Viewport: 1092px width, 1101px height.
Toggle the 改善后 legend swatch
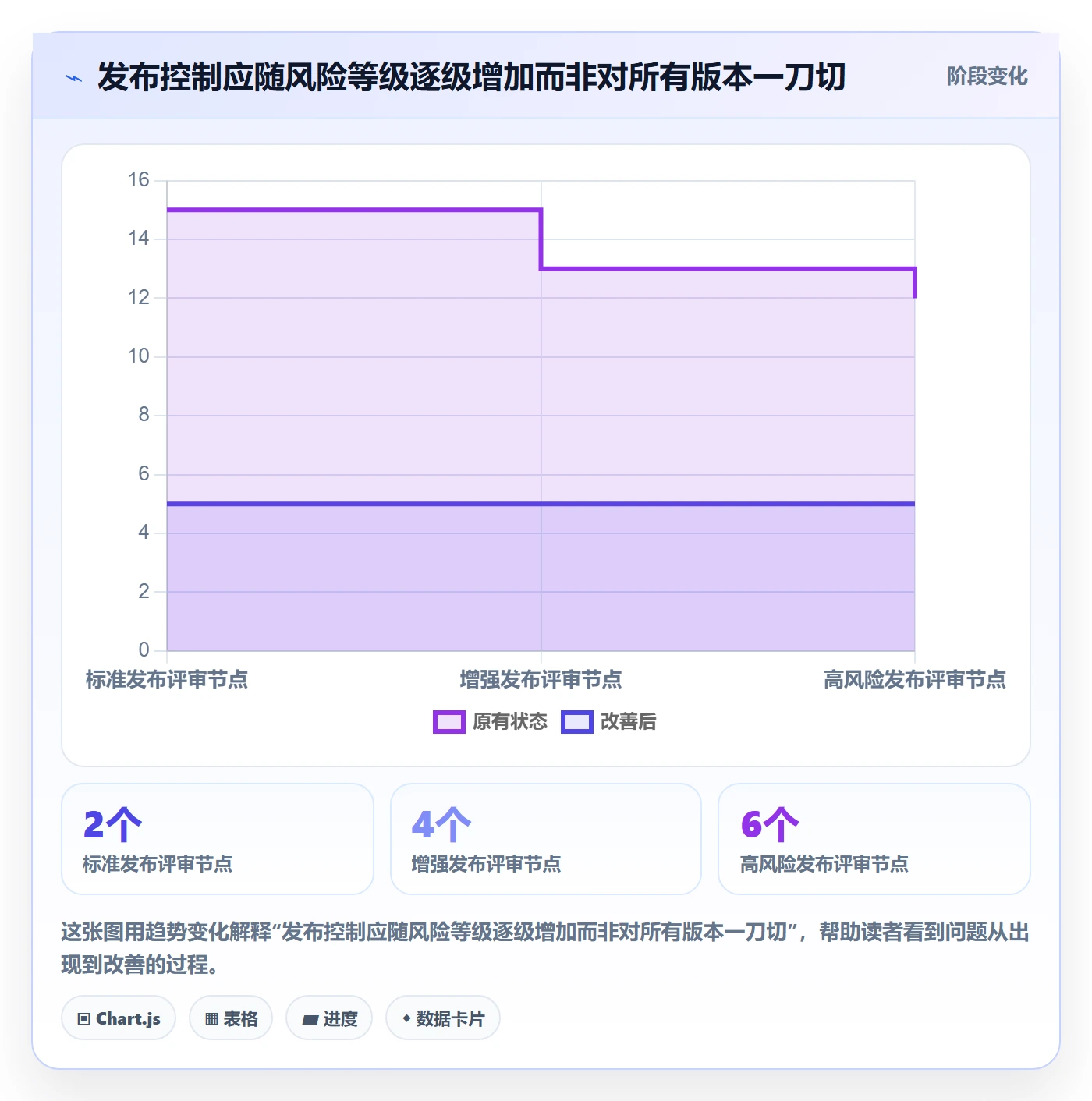coord(577,722)
